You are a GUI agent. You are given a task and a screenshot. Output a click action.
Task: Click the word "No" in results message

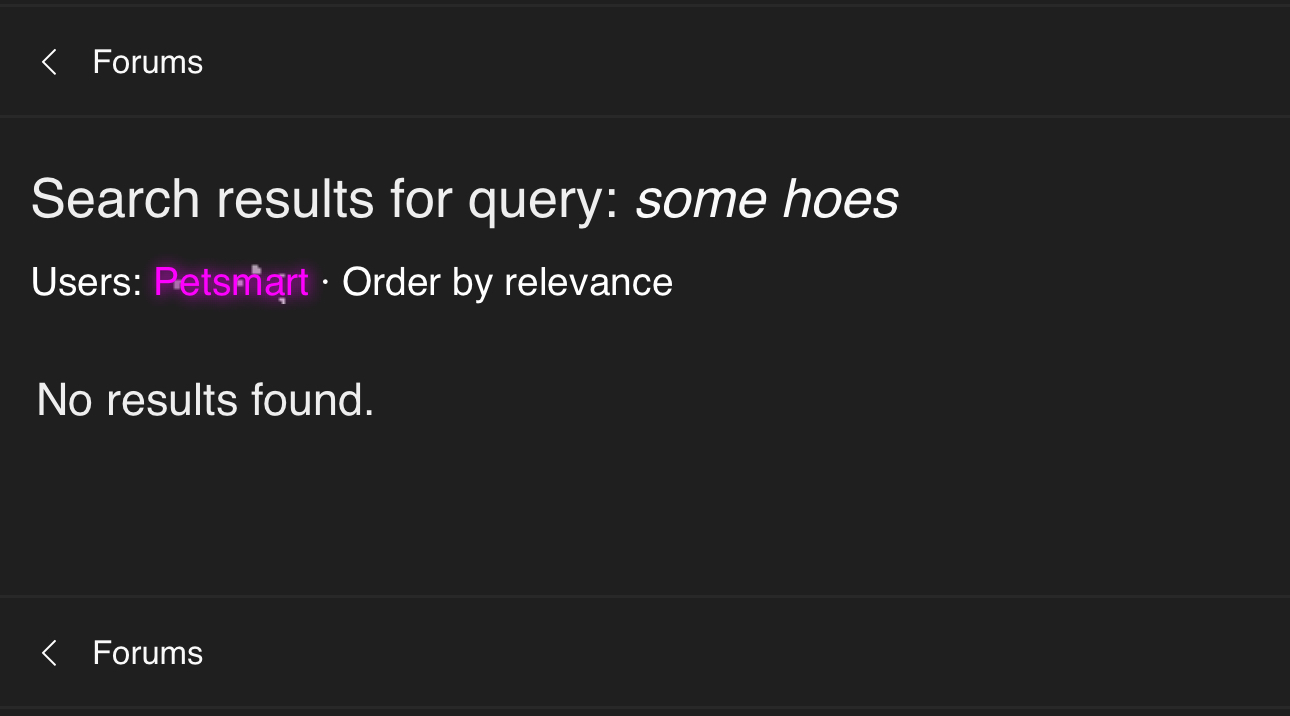(x=66, y=400)
